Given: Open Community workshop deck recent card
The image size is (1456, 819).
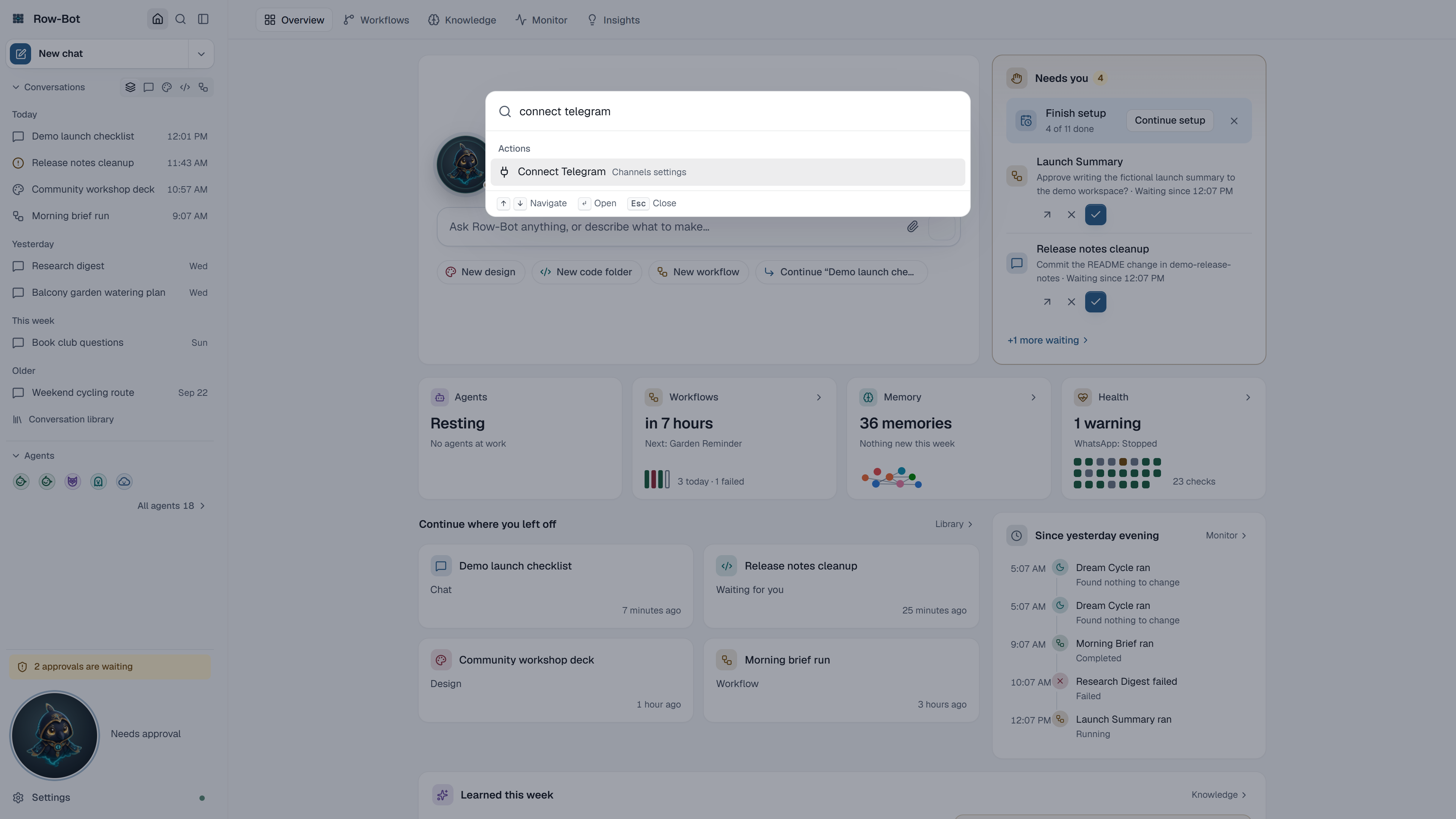Looking at the screenshot, I should click(x=555, y=681).
